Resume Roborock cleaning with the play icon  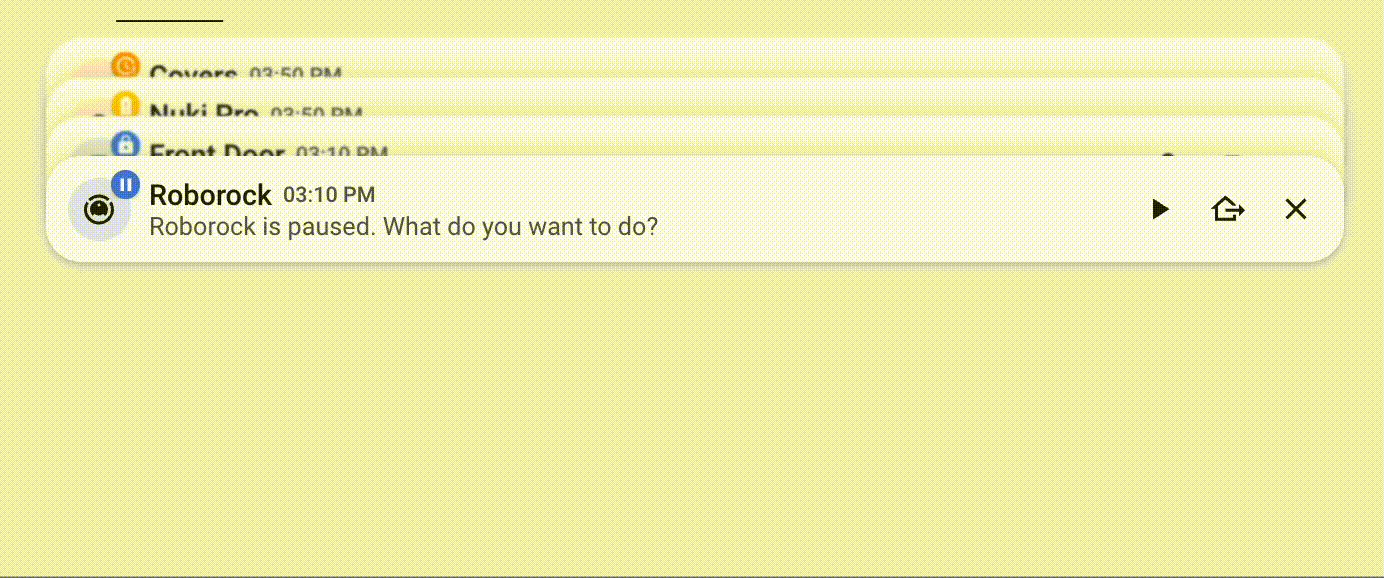pos(1160,209)
